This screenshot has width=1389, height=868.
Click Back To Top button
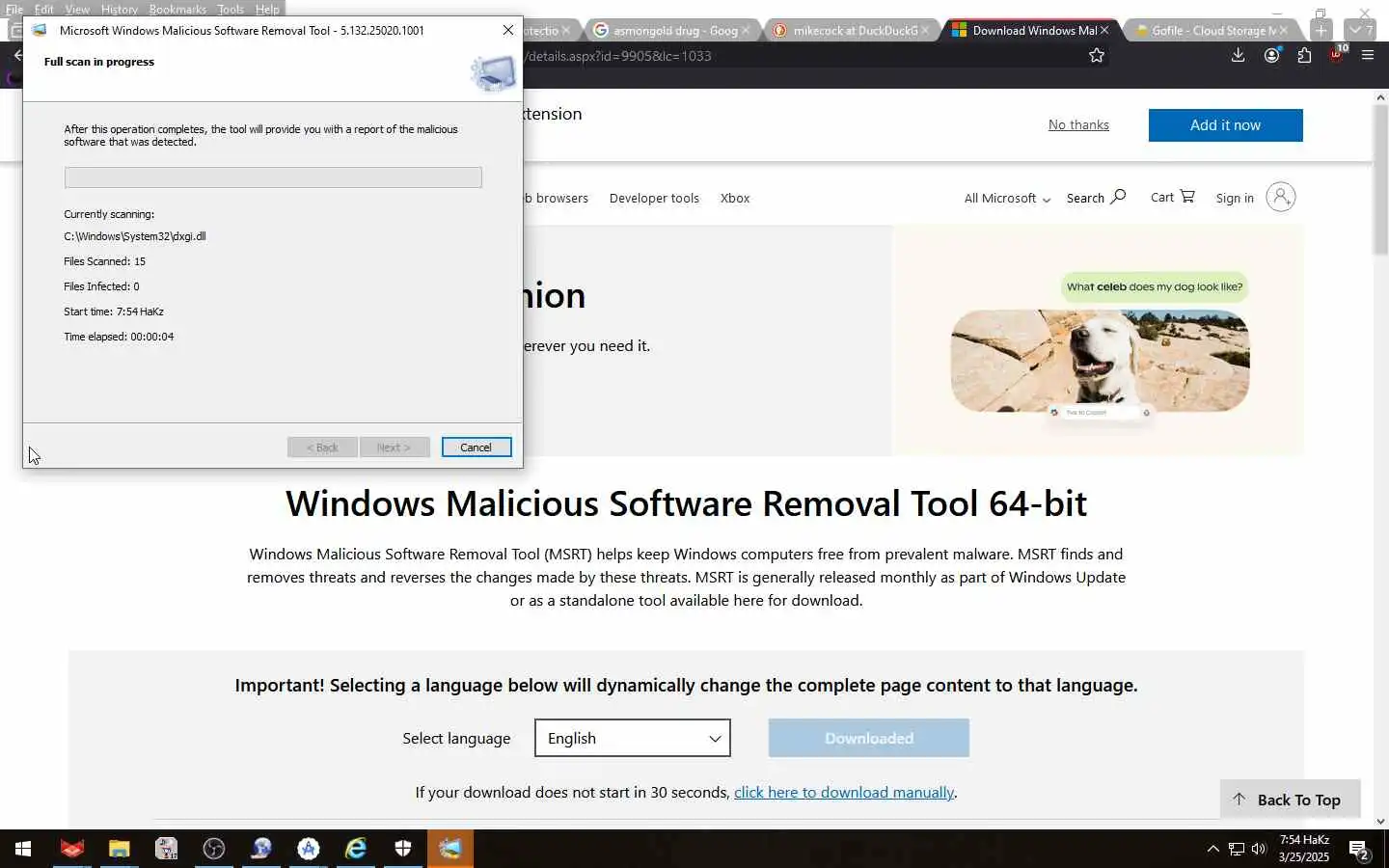point(1291,800)
